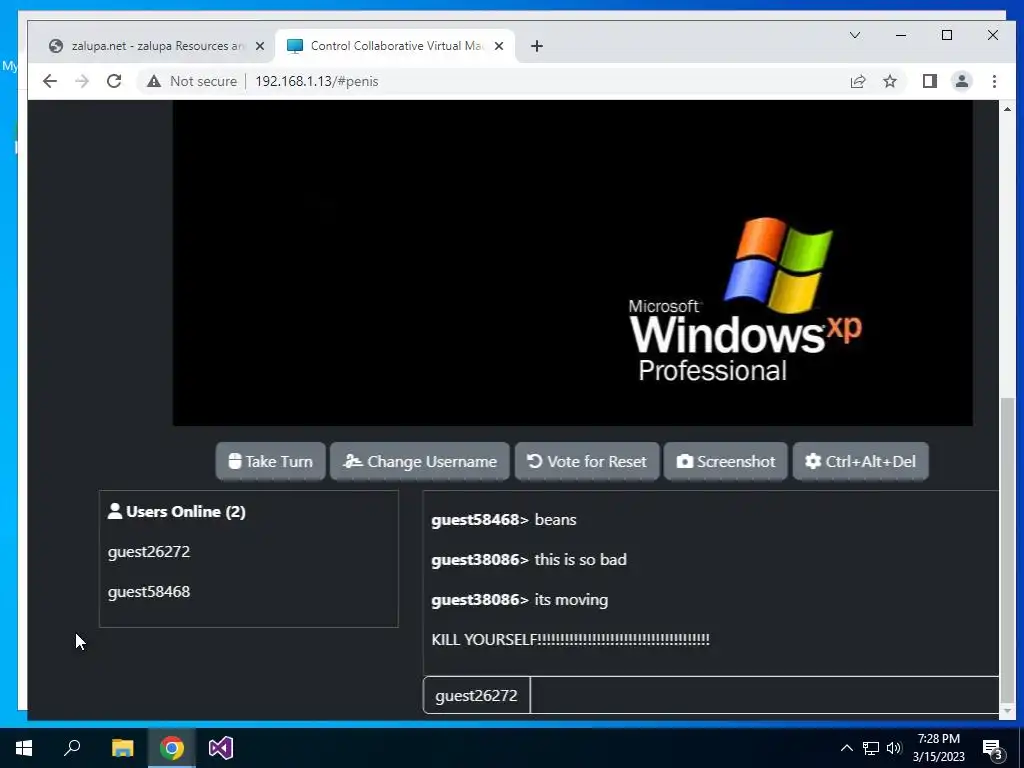Click the Not secure warning icon

pos(153,81)
